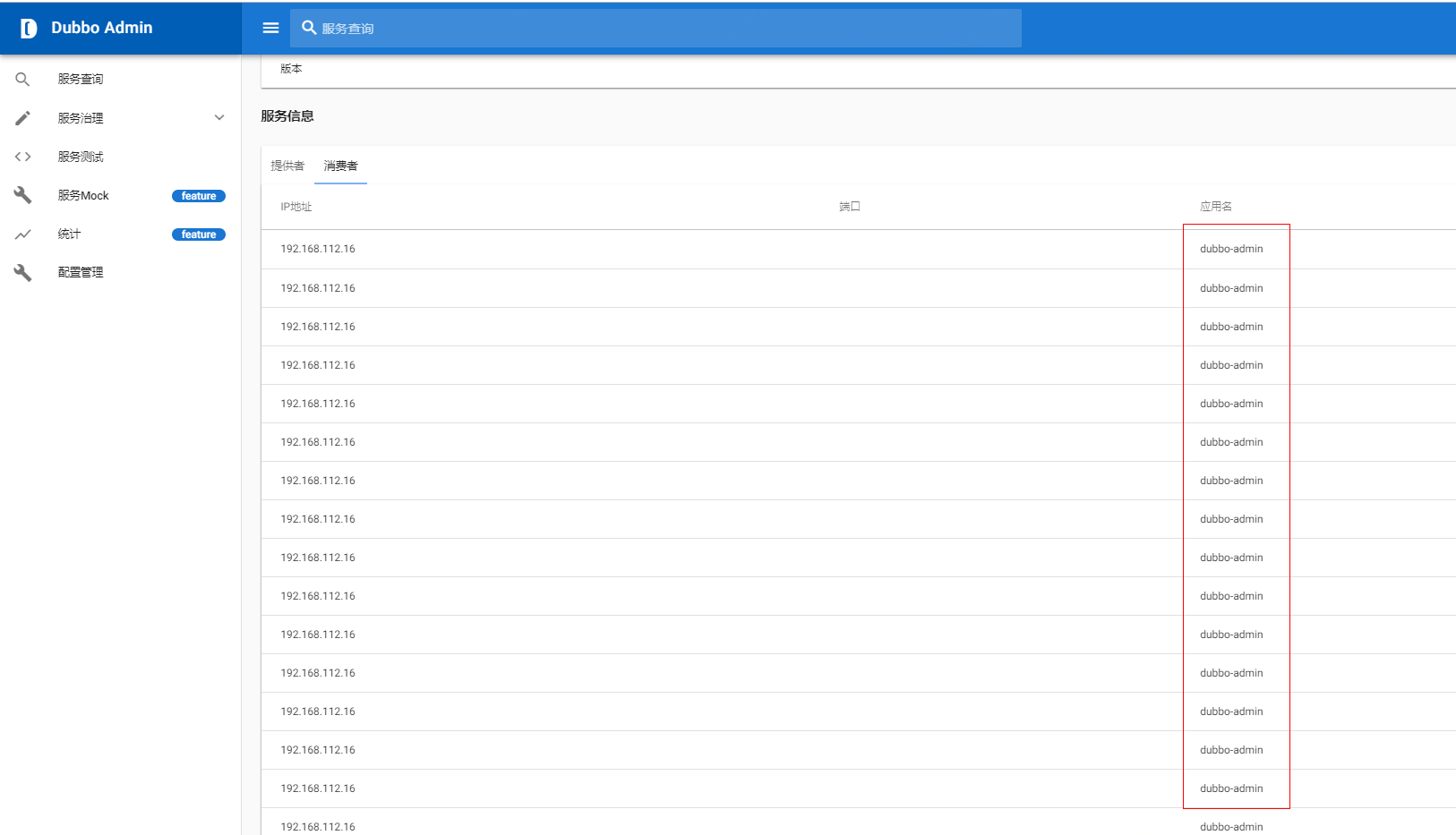Click the pencil icon for 服务治理
Screen dimensions: 1456x835
click(22, 118)
